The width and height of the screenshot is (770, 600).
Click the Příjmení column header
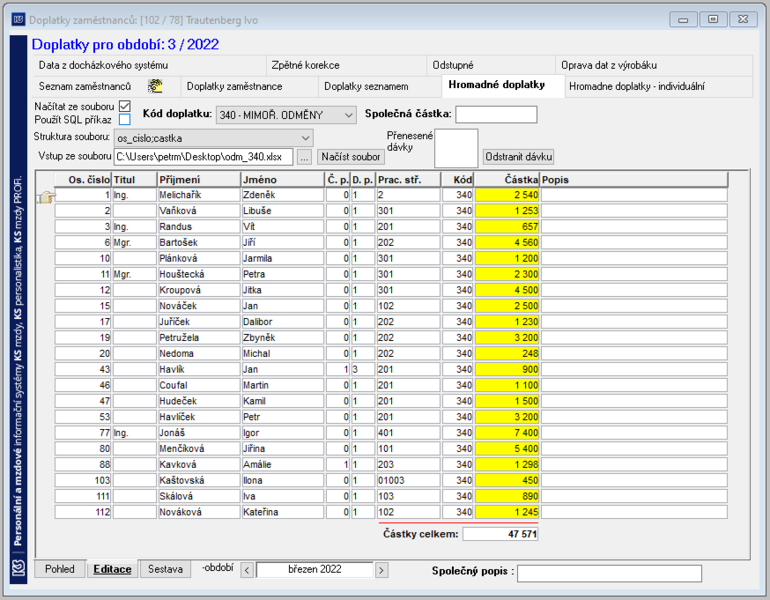point(199,180)
